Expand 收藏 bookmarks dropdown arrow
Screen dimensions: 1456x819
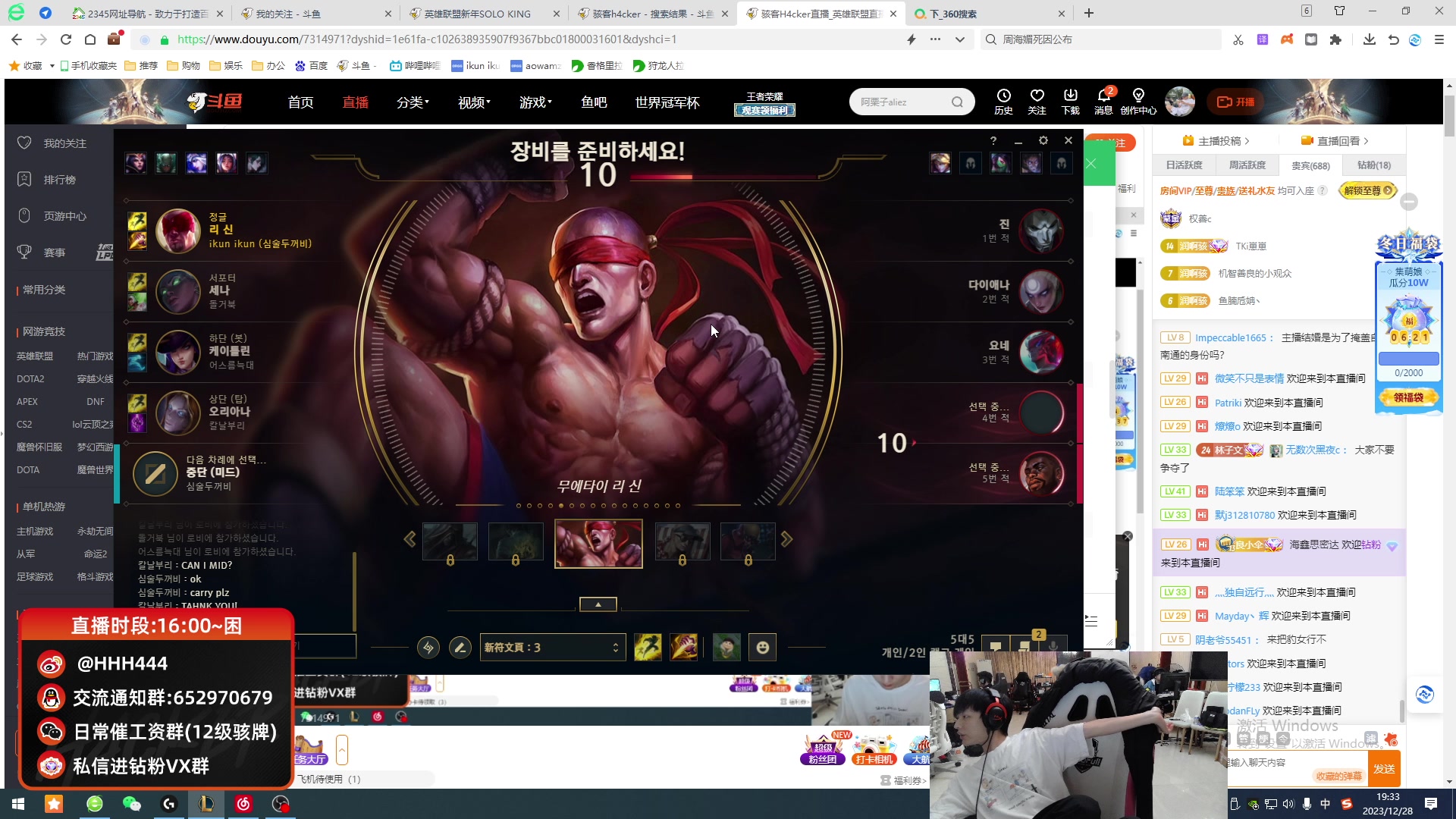click(52, 66)
